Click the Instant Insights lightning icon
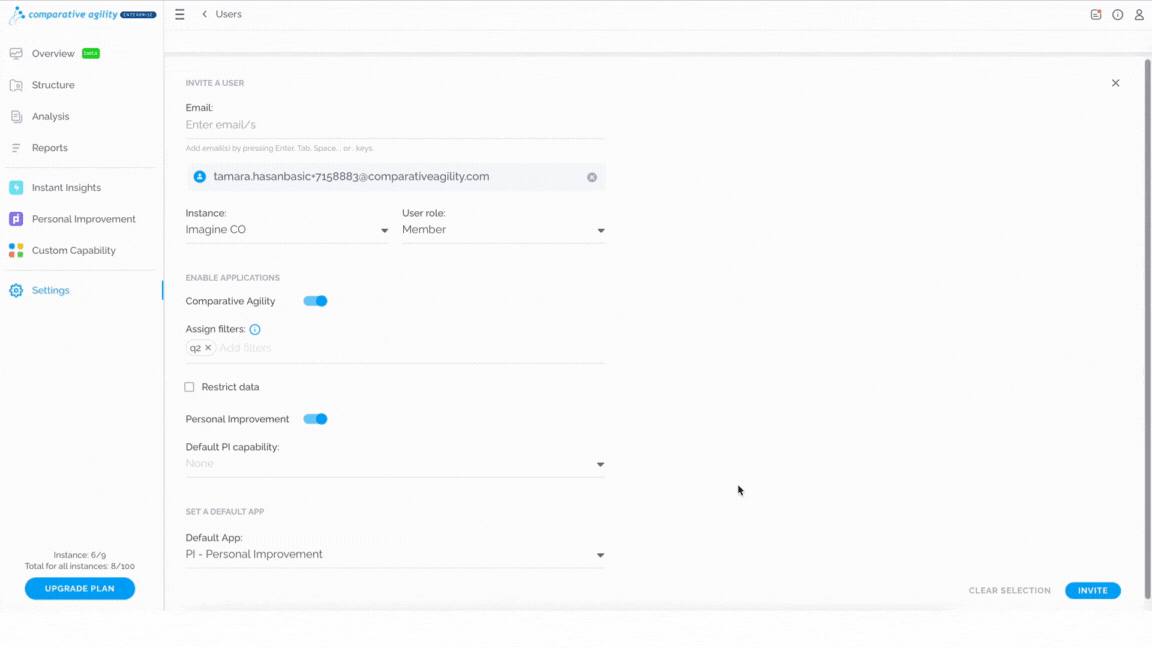Viewport: 1152px width, 648px height. pos(16,187)
